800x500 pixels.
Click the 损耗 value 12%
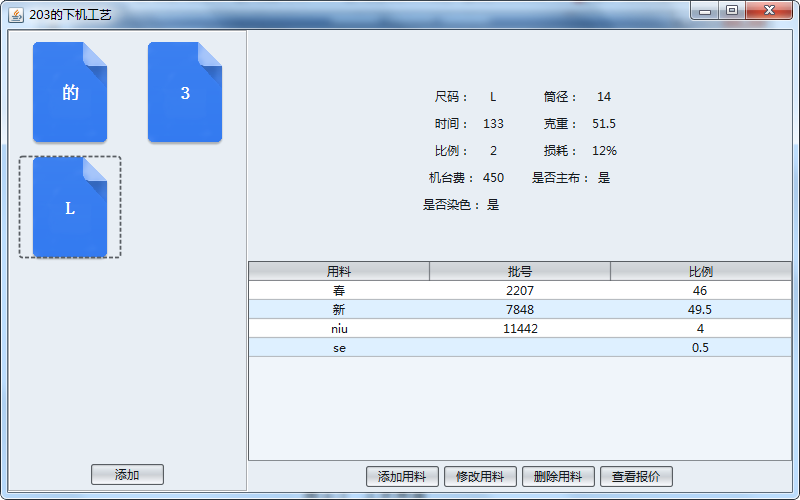coord(604,151)
